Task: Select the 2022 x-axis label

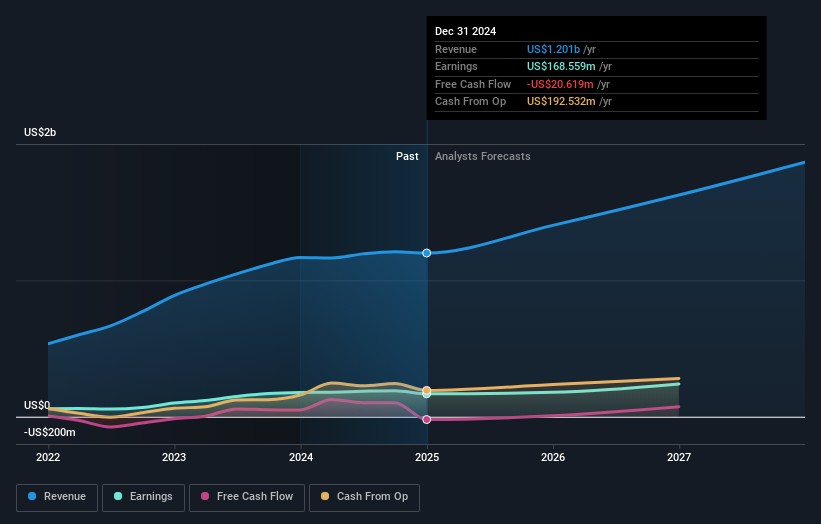Action: pyautogui.click(x=48, y=458)
